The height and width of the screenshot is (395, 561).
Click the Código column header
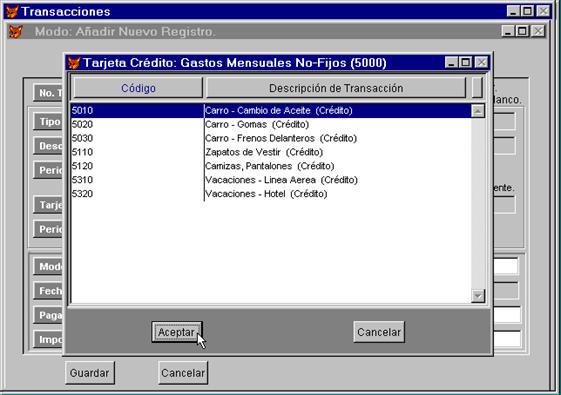click(x=138, y=88)
